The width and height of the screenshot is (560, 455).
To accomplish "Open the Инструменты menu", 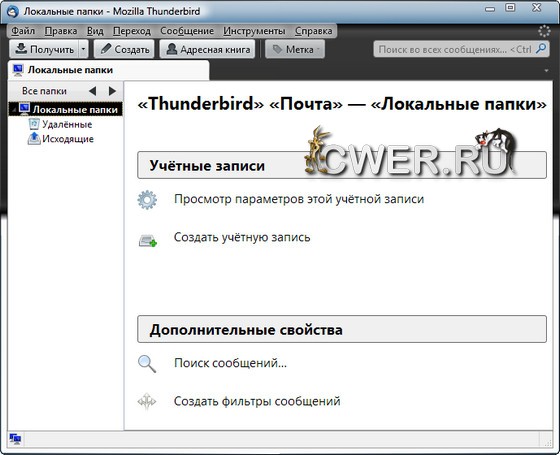I will click(x=254, y=31).
